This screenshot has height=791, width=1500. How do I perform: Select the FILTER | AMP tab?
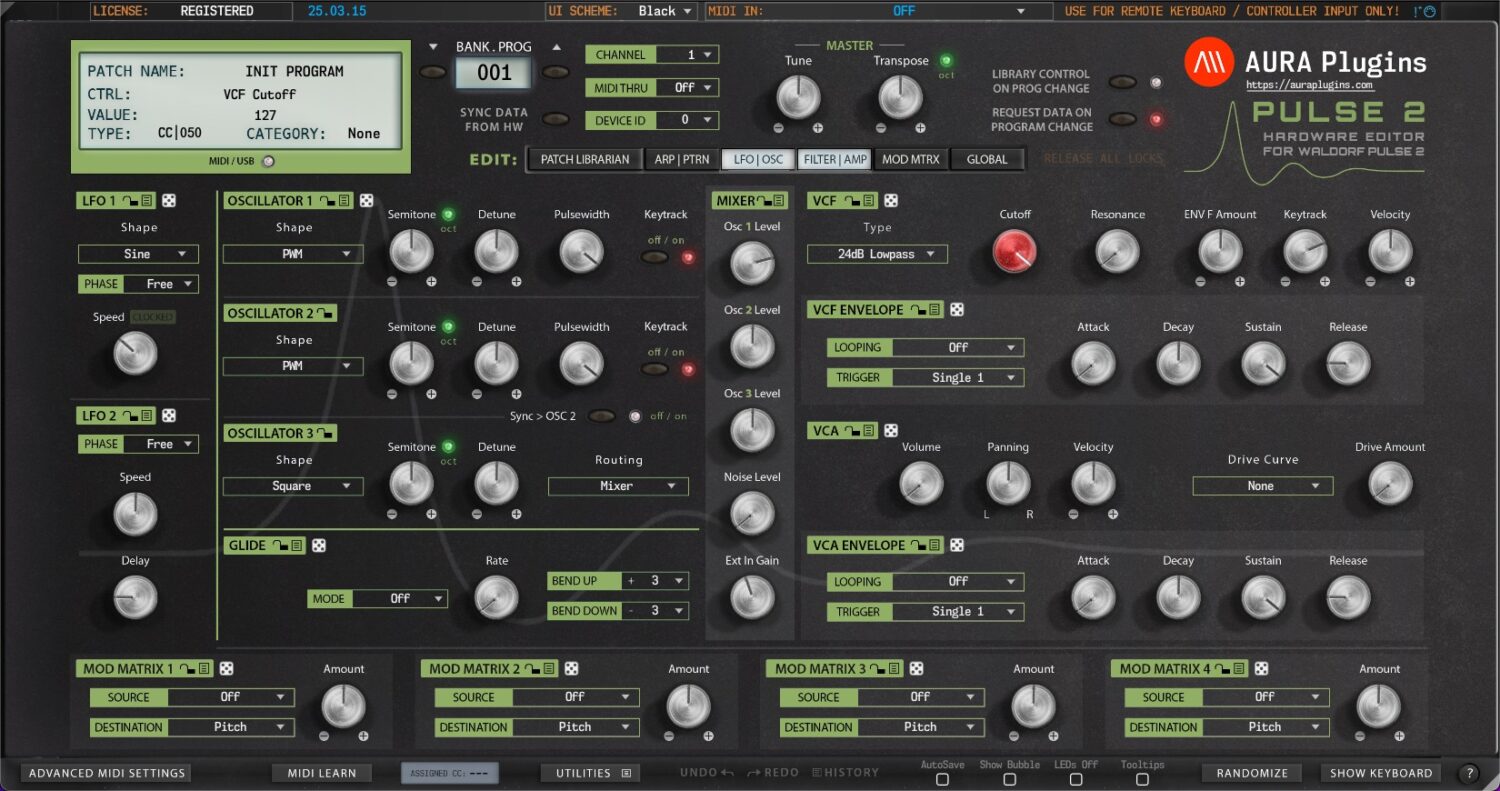(835, 159)
